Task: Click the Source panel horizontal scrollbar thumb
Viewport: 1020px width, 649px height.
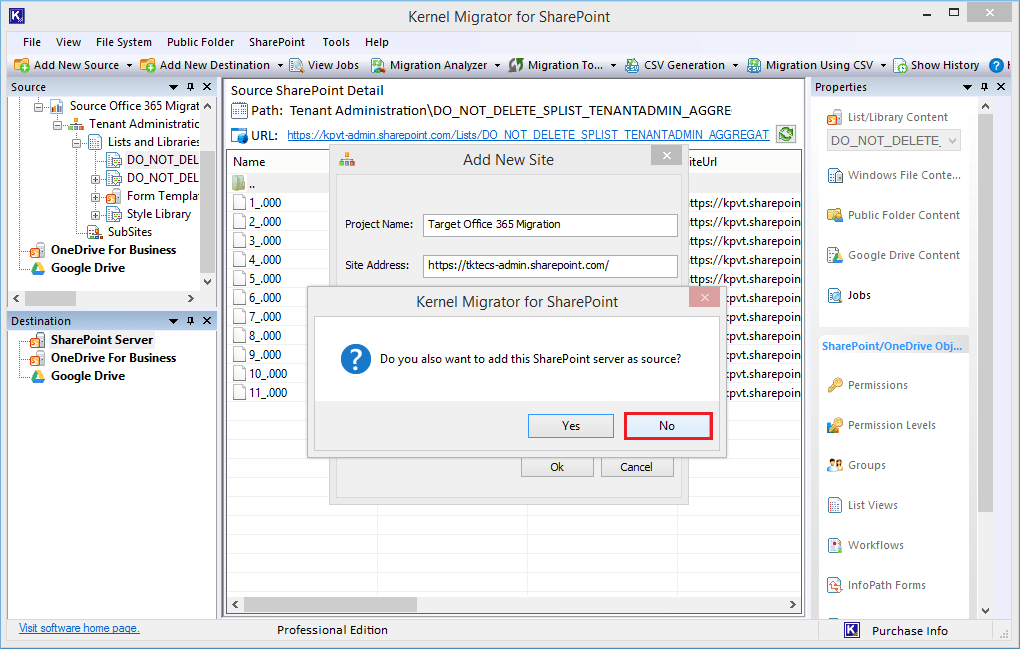Action: [x=50, y=298]
